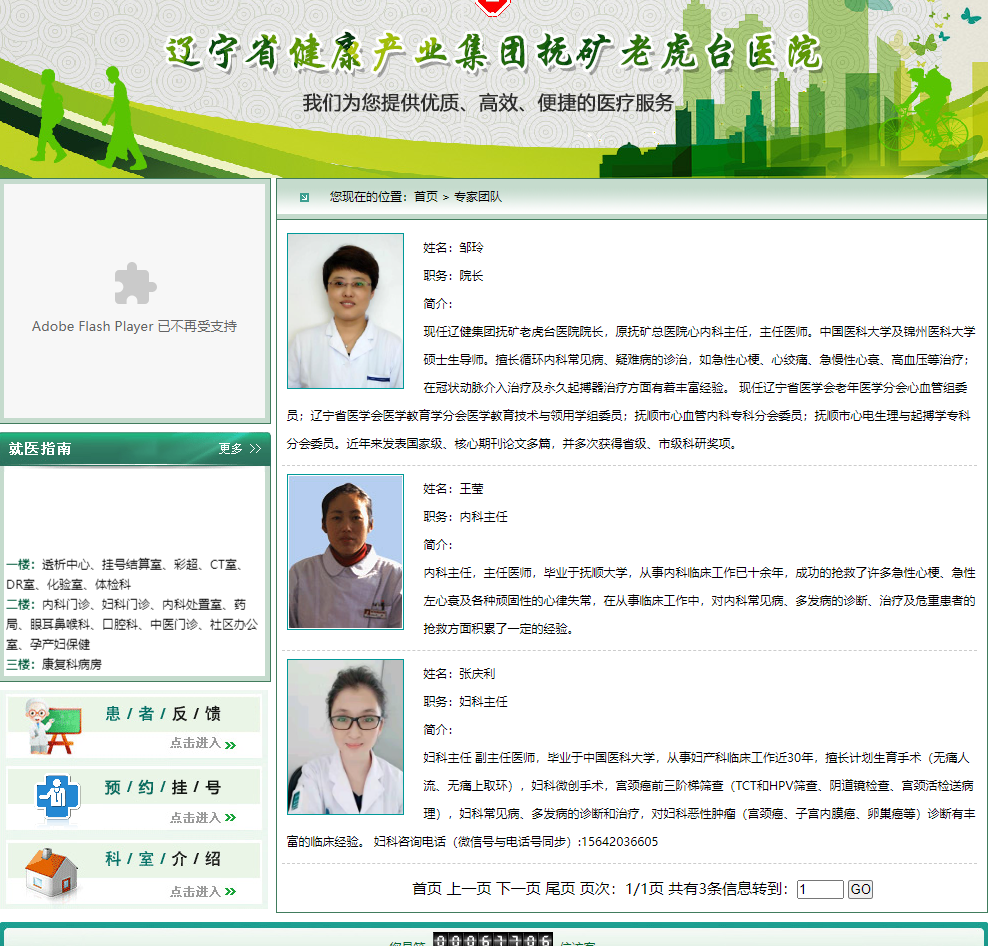Viewport: 992px width, 946px height.
Task: Click green arrows next to 预约挂号 点击进入
Action: (230, 818)
